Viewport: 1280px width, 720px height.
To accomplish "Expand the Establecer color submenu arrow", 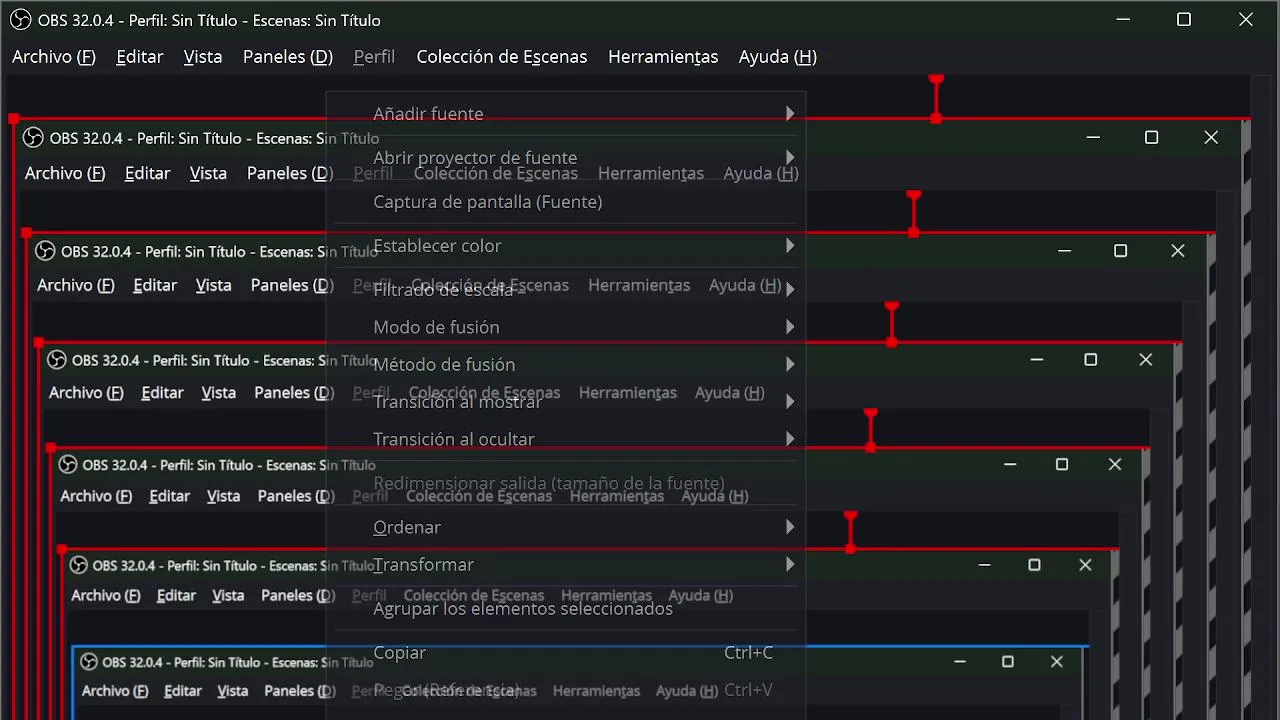I will point(790,246).
